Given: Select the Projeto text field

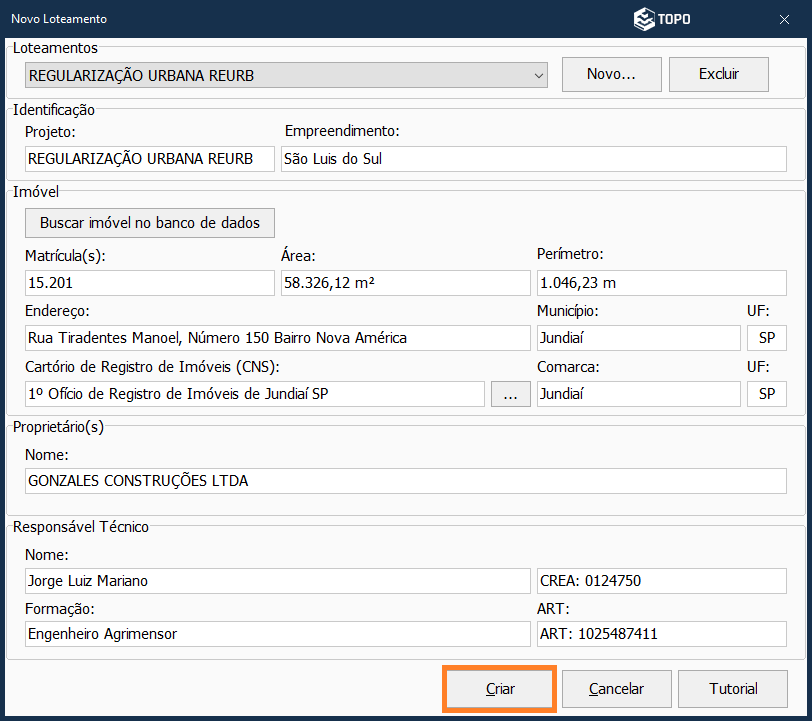Looking at the screenshot, I should tap(149, 159).
